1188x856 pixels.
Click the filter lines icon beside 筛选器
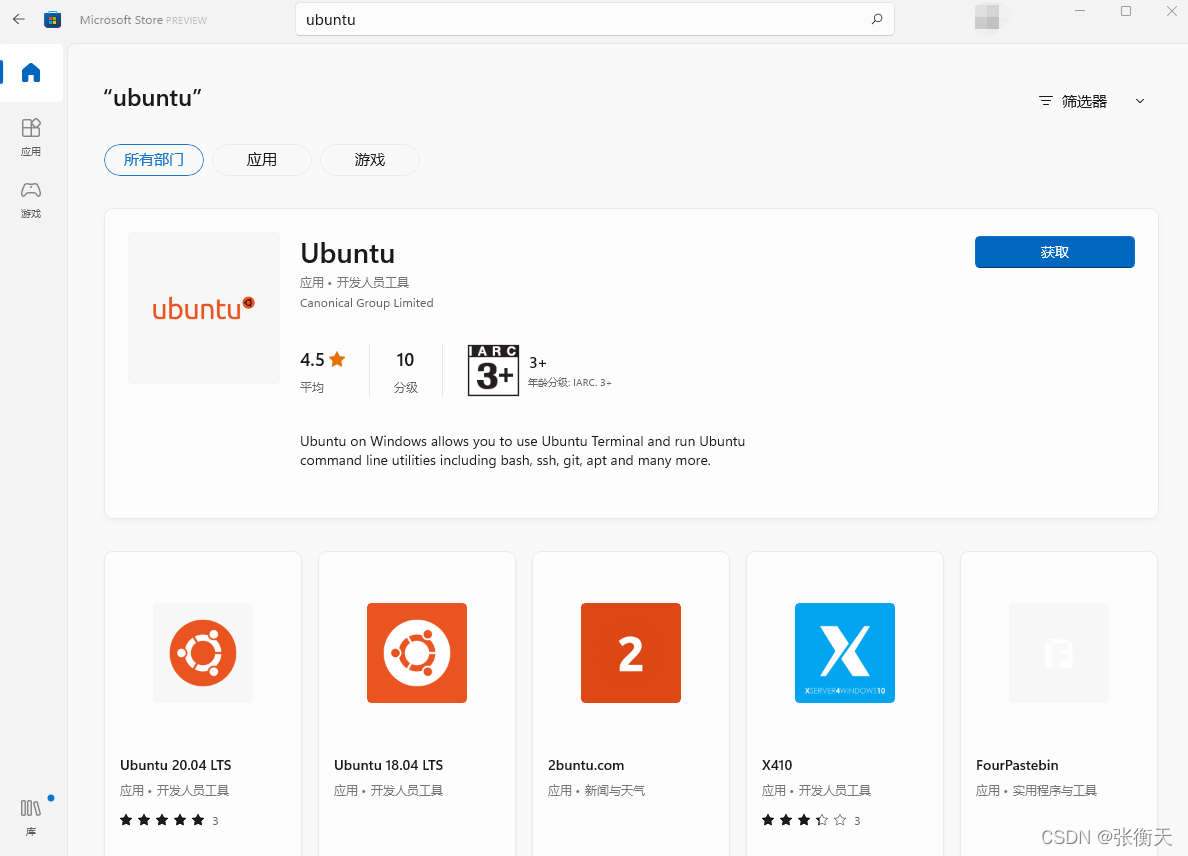[1046, 101]
